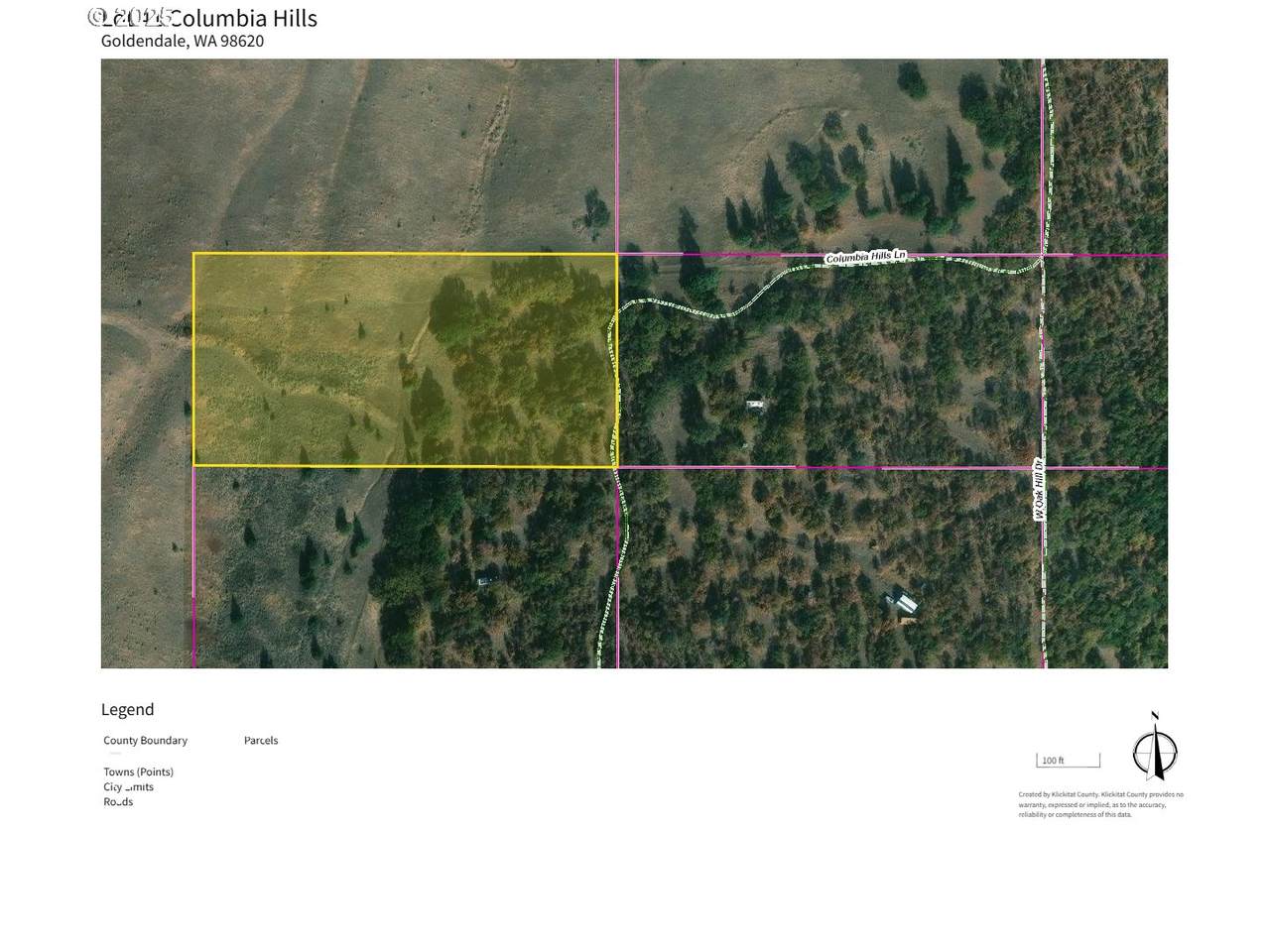Click the structure icon near map center

[x=754, y=404]
